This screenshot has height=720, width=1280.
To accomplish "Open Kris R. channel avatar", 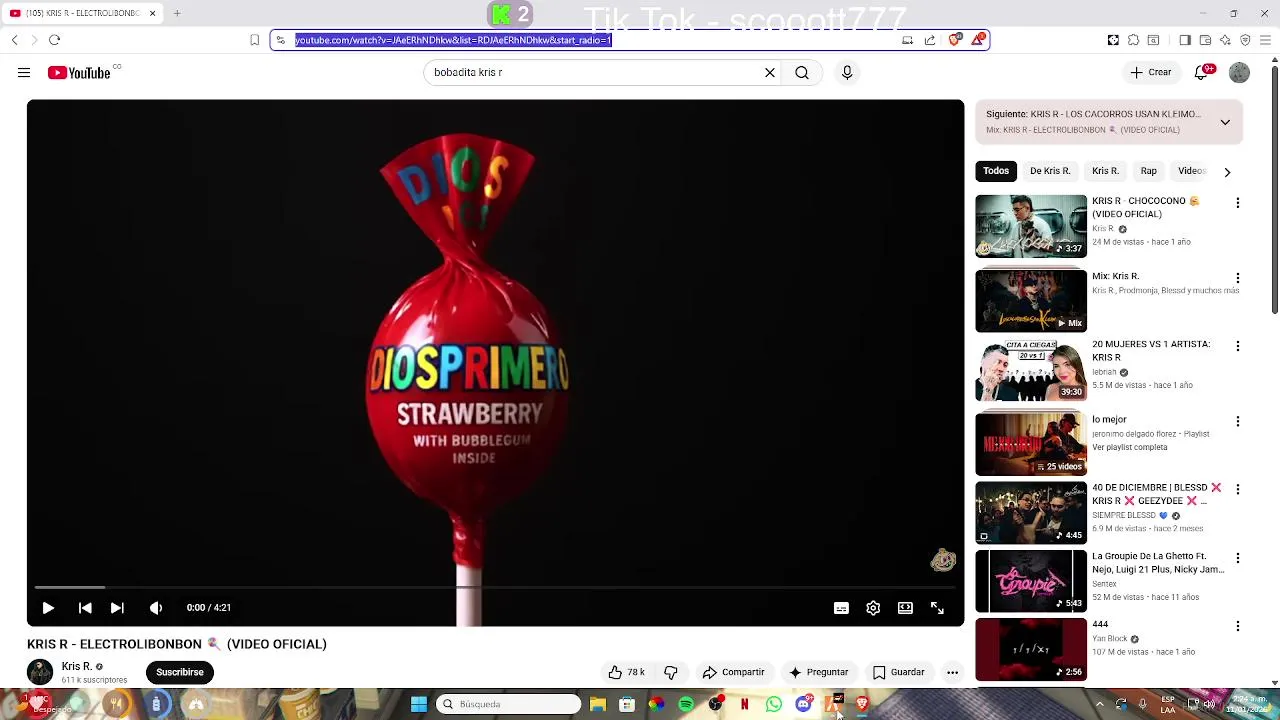I will [x=40, y=672].
